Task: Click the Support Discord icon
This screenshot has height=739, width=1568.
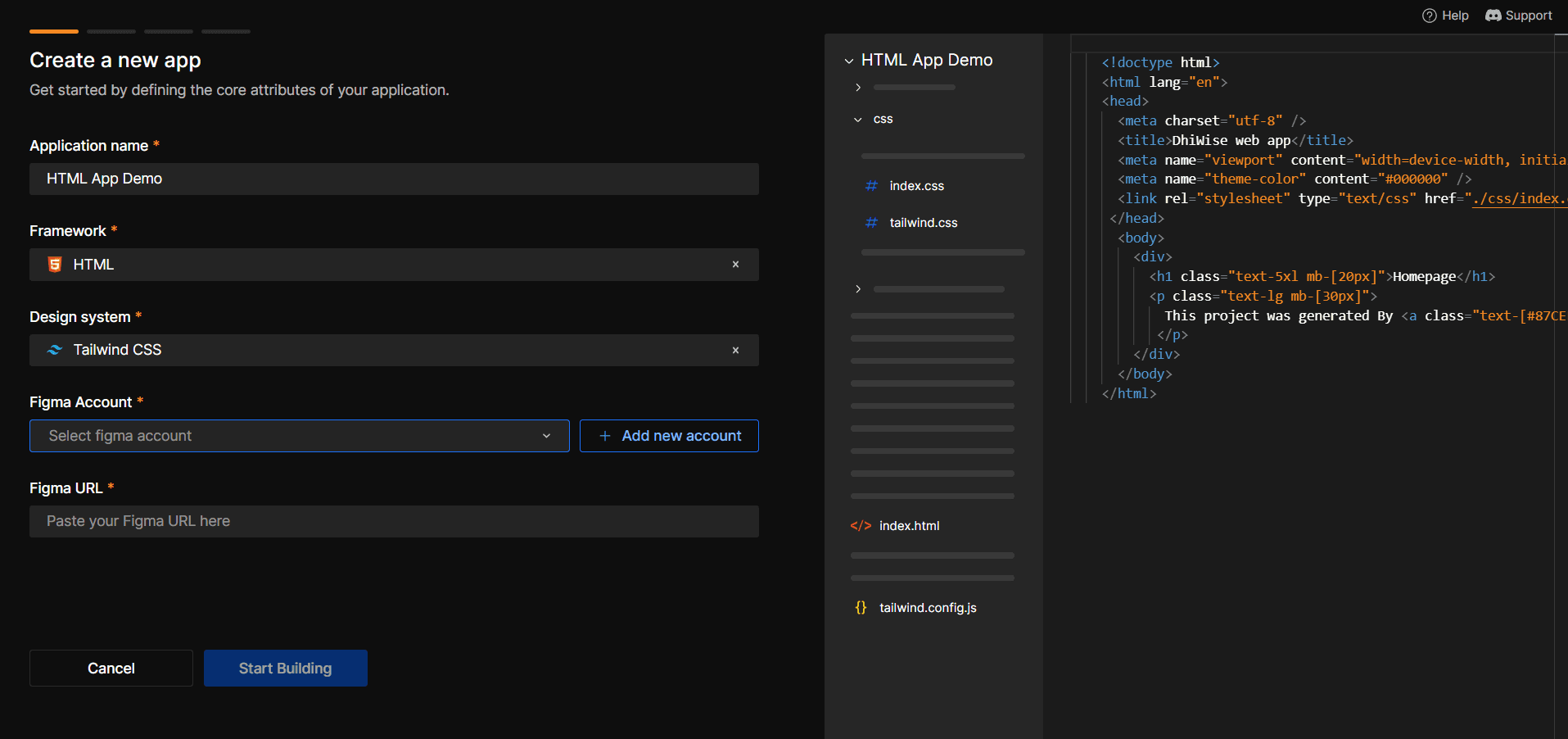Action: click(x=1493, y=16)
